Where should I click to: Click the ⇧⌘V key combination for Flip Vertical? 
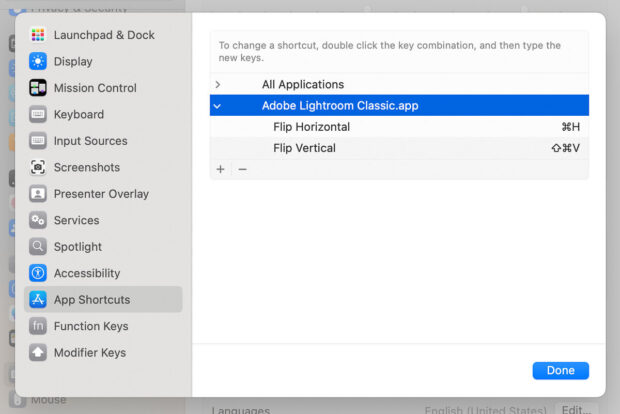565,148
